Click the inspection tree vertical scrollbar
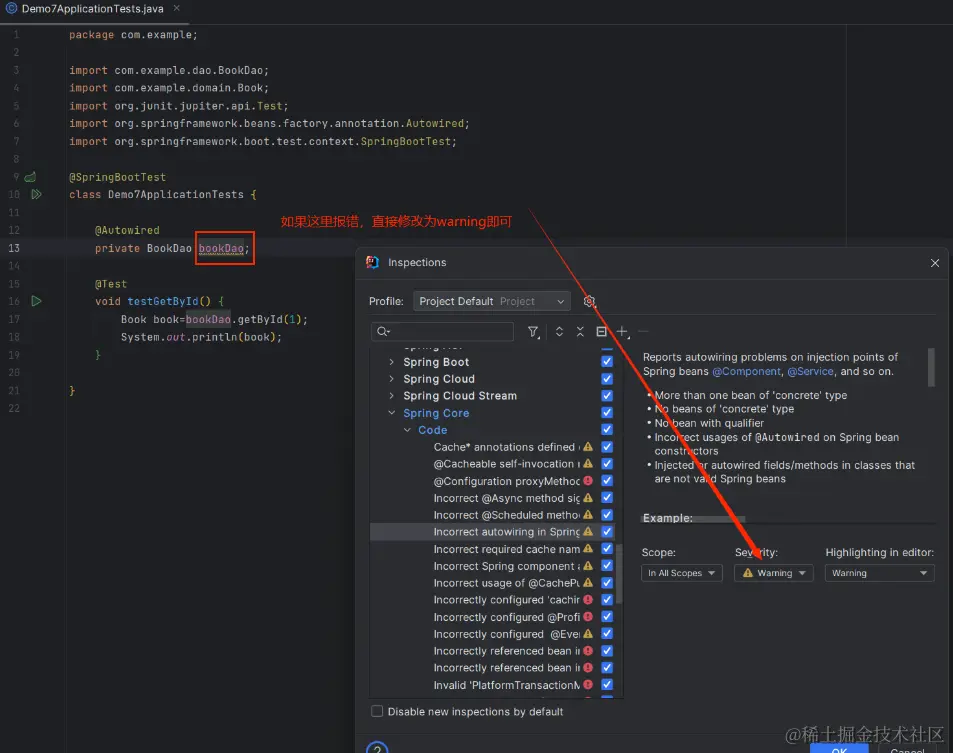 619,574
